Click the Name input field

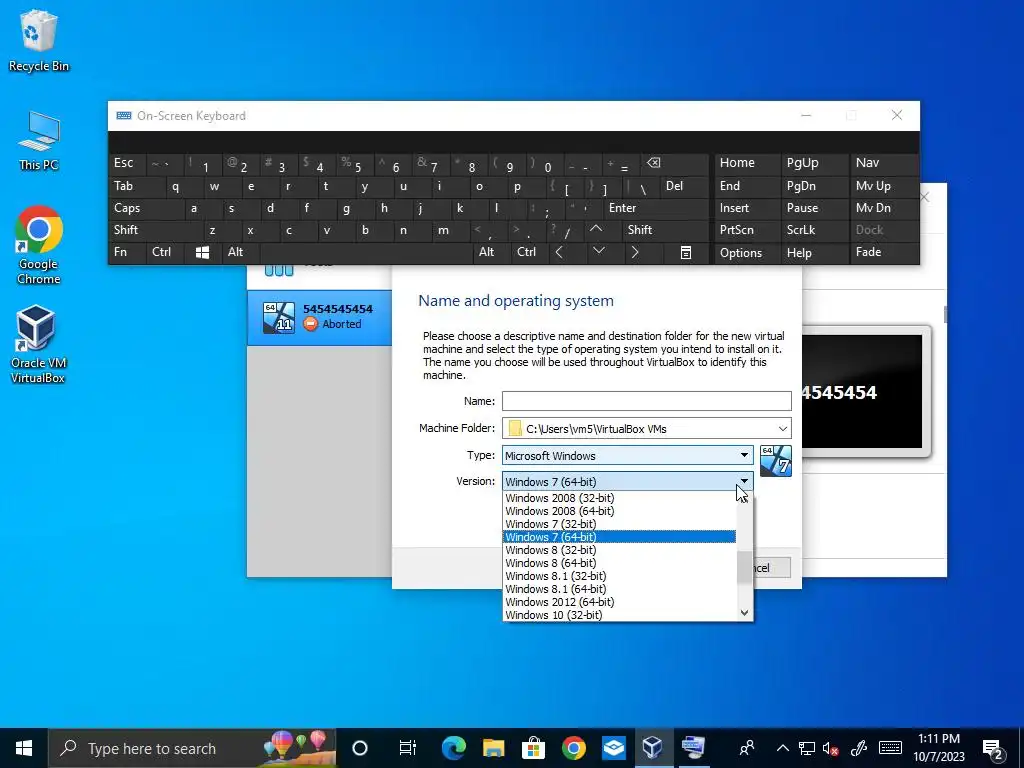[x=647, y=401]
